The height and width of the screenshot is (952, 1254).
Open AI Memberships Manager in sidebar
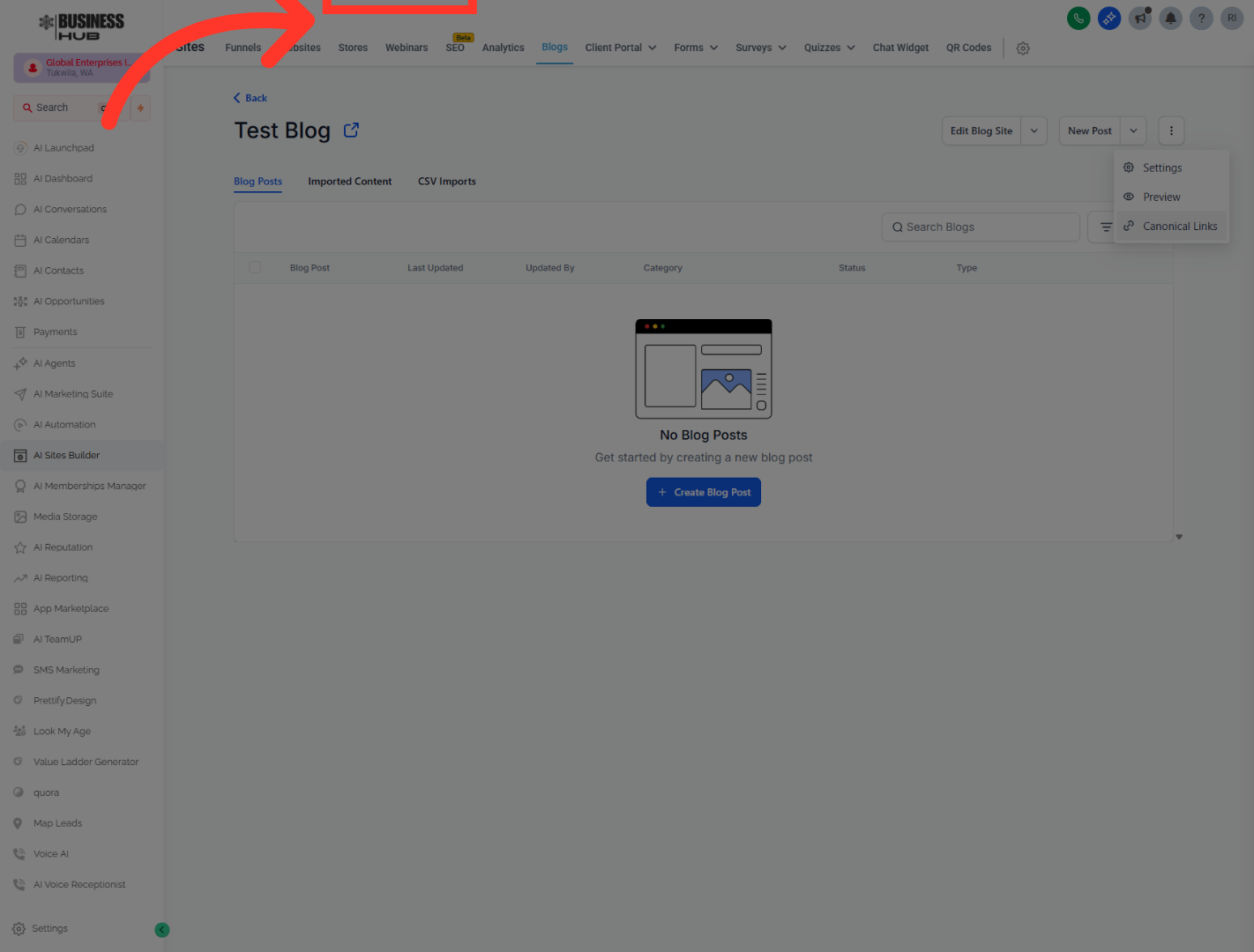coord(82,487)
